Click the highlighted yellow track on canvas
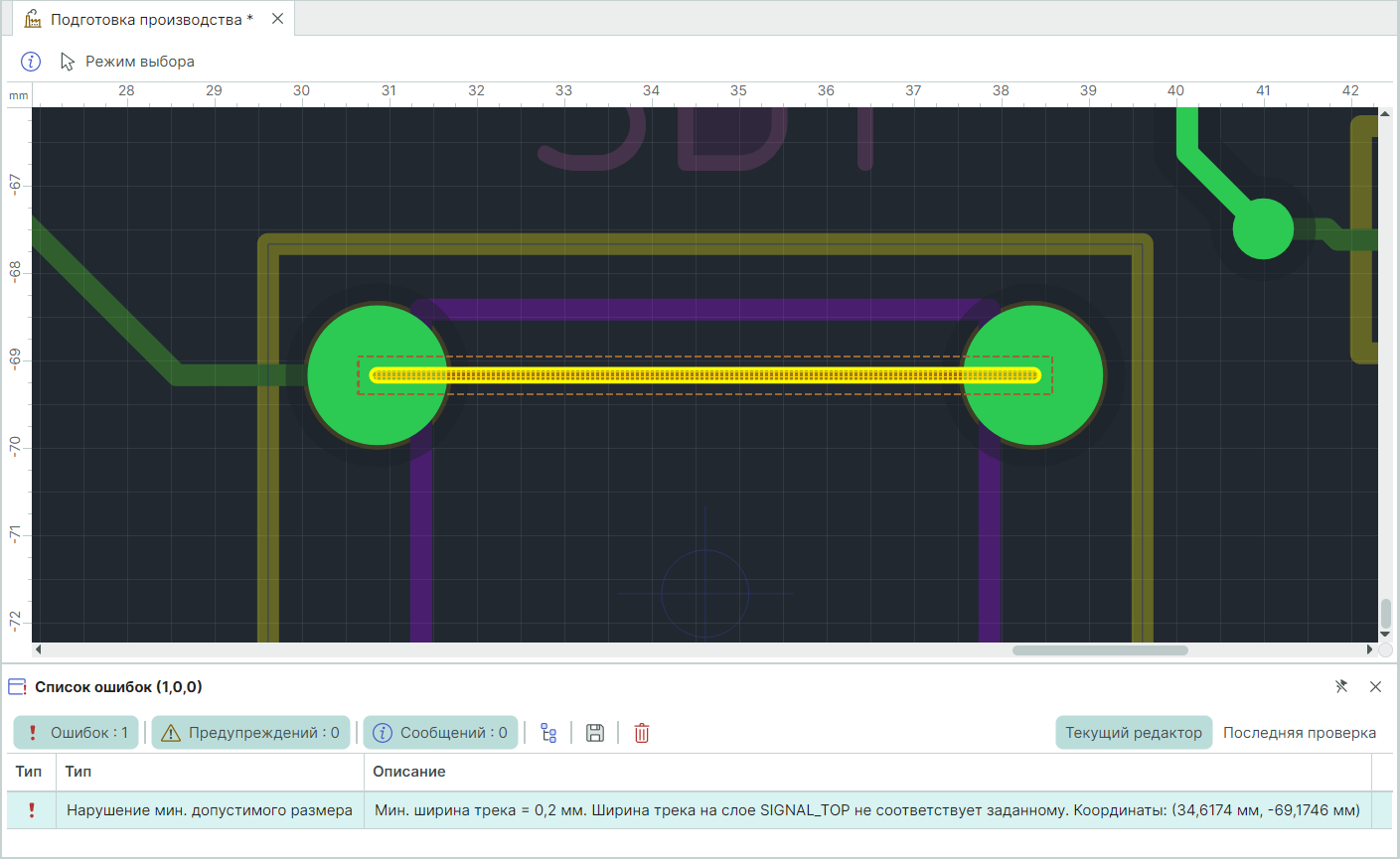Viewport: 1400px width, 859px height. point(705,375)
